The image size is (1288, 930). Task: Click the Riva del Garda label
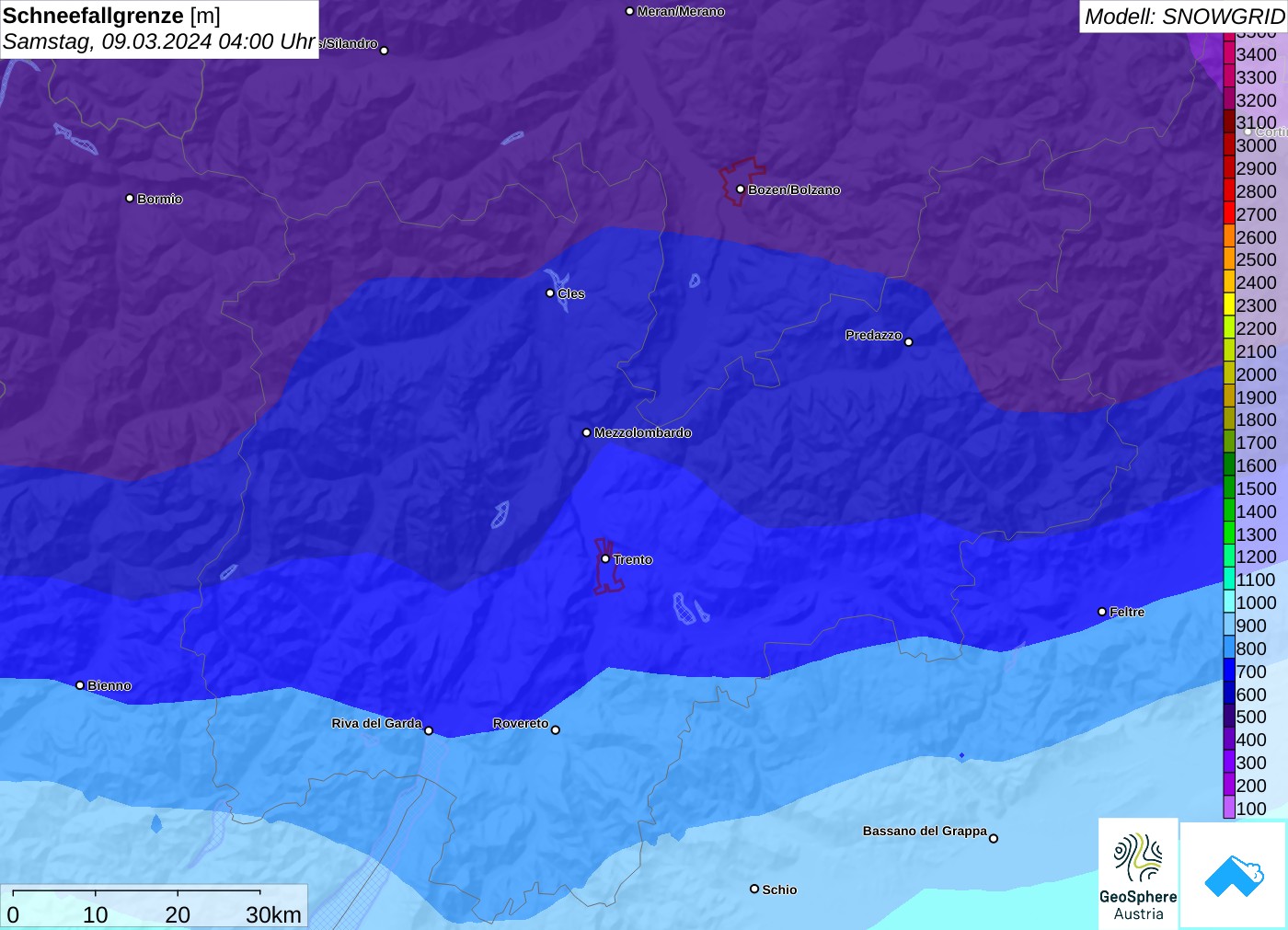(376, 723)
